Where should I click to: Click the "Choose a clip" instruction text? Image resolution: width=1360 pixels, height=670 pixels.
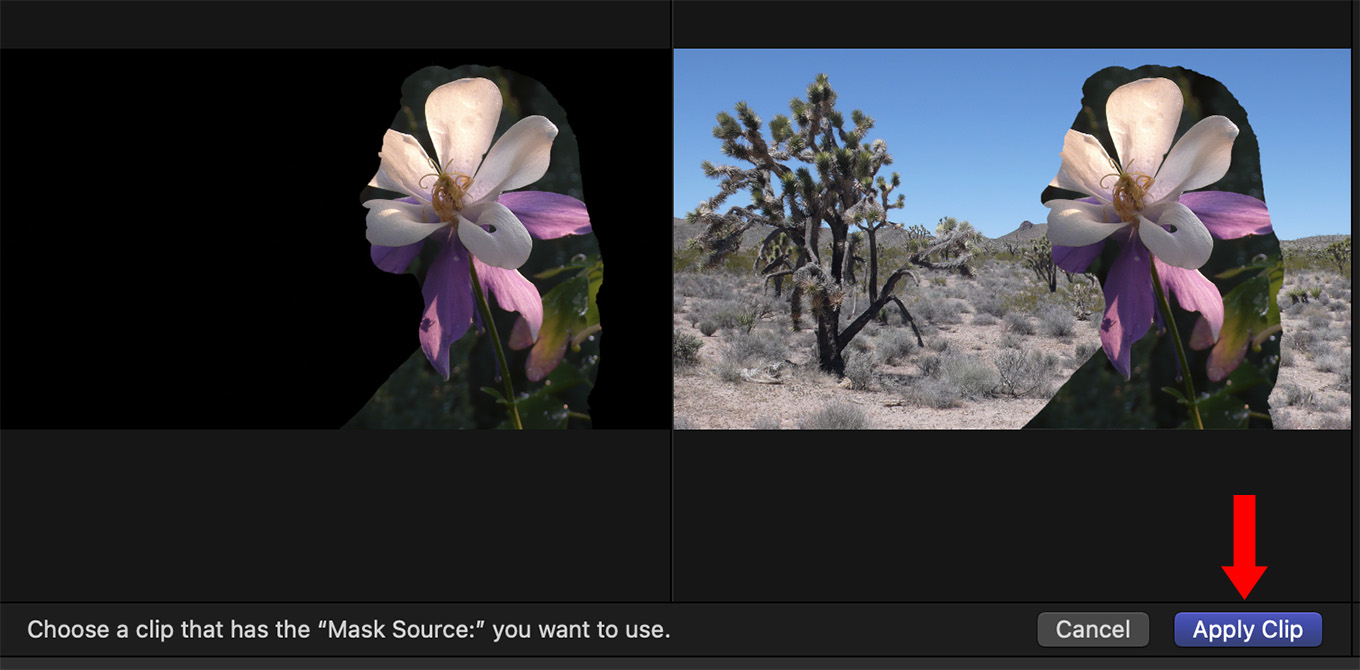click(348, 630)
